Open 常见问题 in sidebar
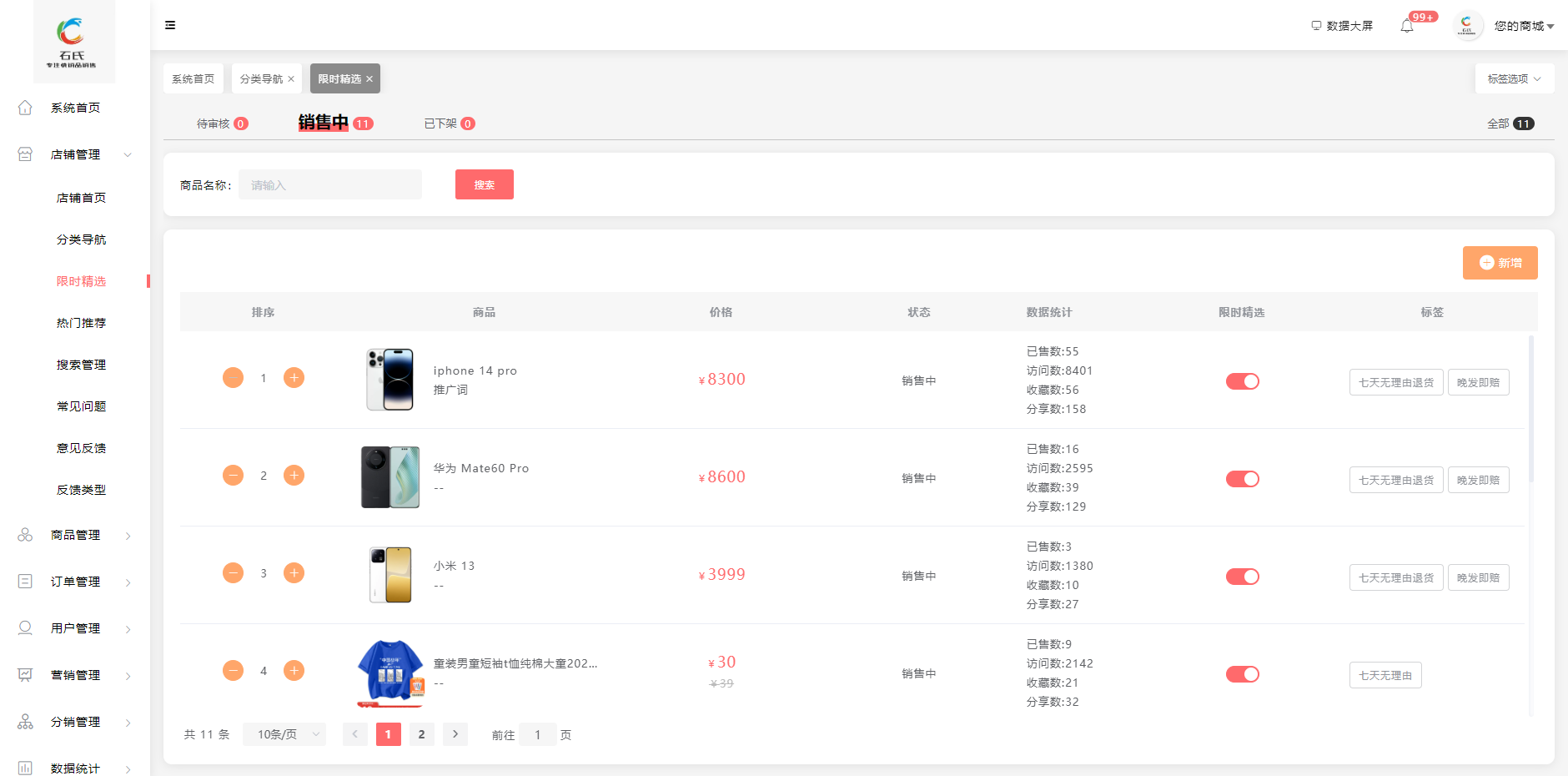The image size is (1568, 776). [81, 406]
